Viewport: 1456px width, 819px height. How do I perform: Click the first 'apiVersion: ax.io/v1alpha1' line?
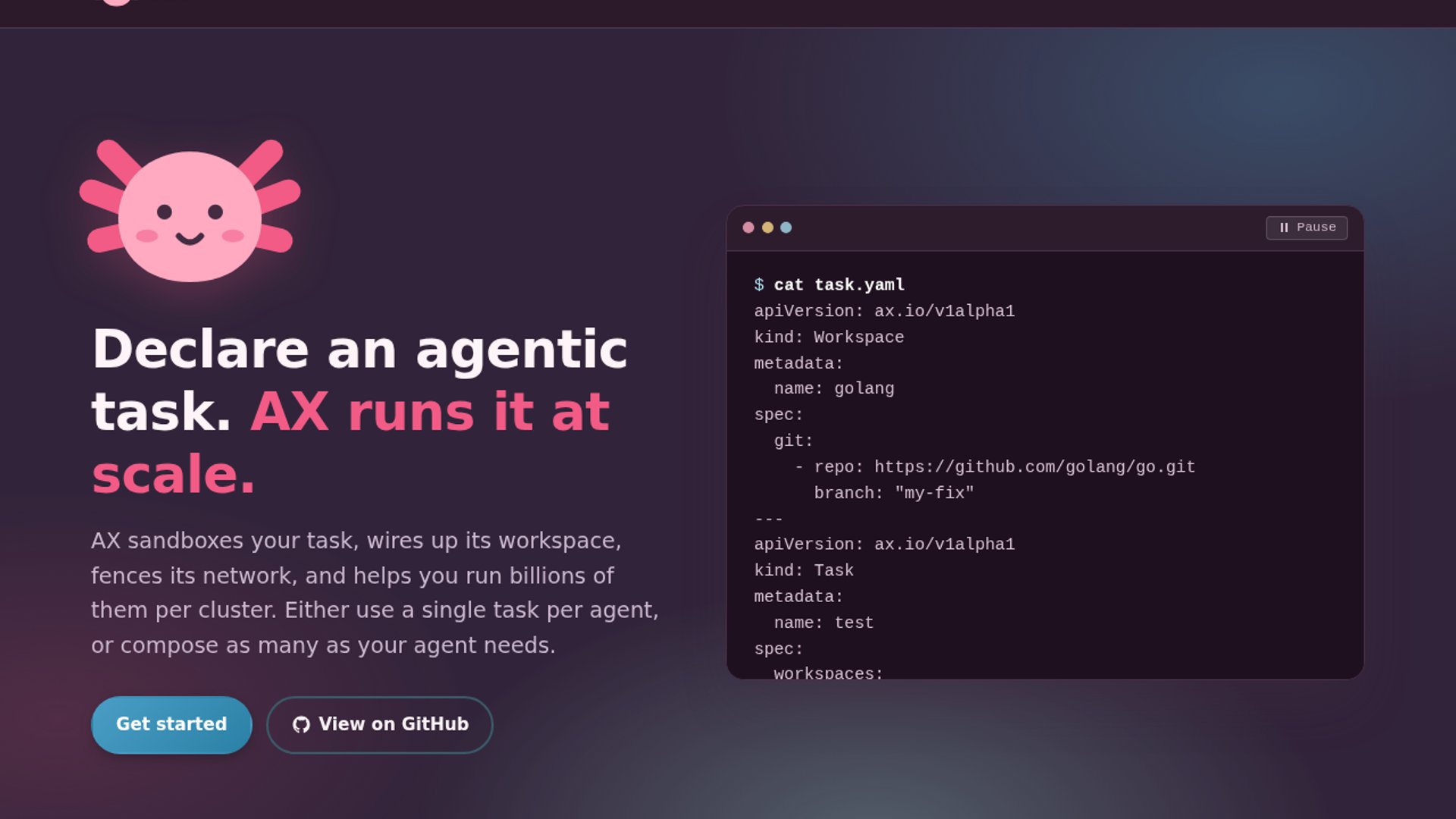884,311
